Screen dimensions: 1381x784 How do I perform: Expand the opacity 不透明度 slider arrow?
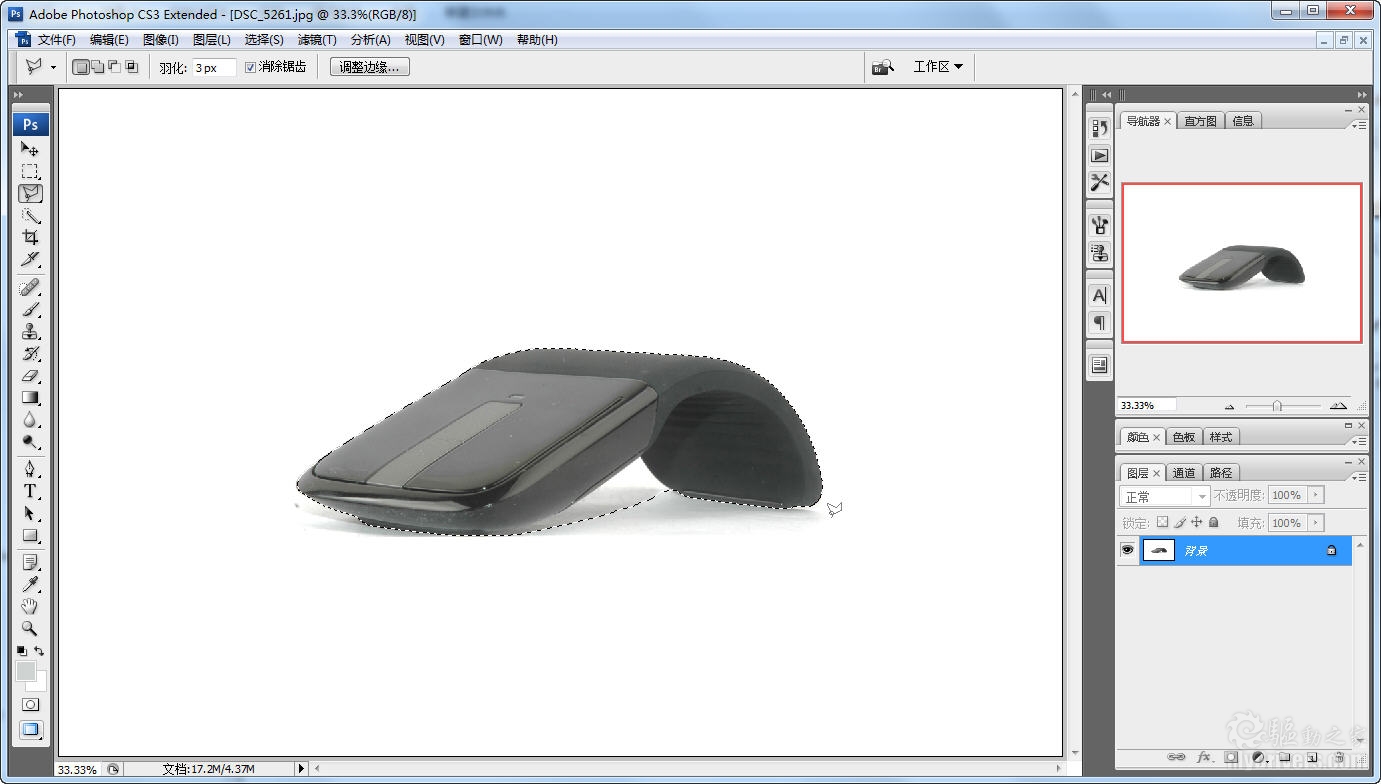coord(1315,495)
